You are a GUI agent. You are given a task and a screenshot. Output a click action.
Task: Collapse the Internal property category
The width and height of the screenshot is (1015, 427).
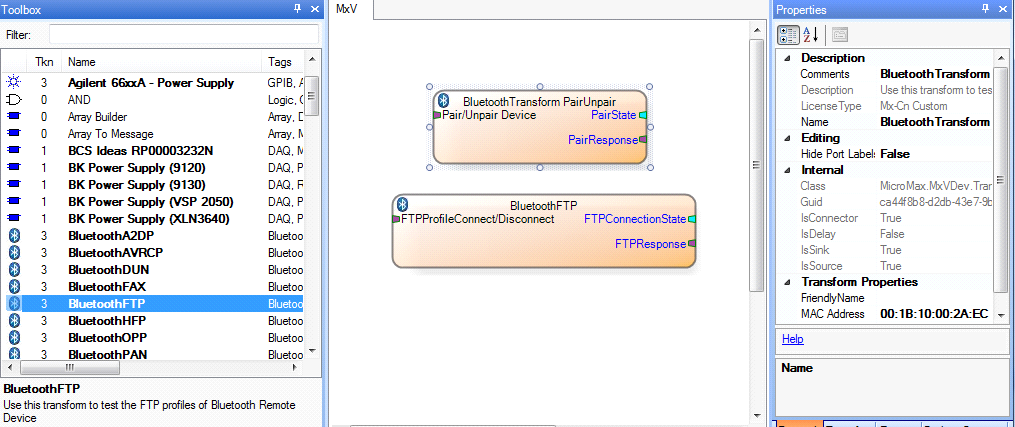pyautogui.click(x=788, y=170)
